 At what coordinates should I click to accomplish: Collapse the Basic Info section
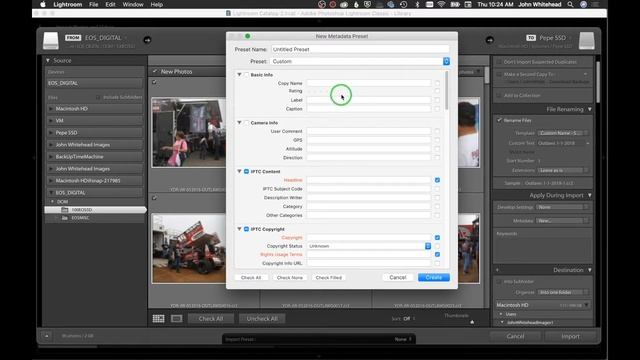239,75
